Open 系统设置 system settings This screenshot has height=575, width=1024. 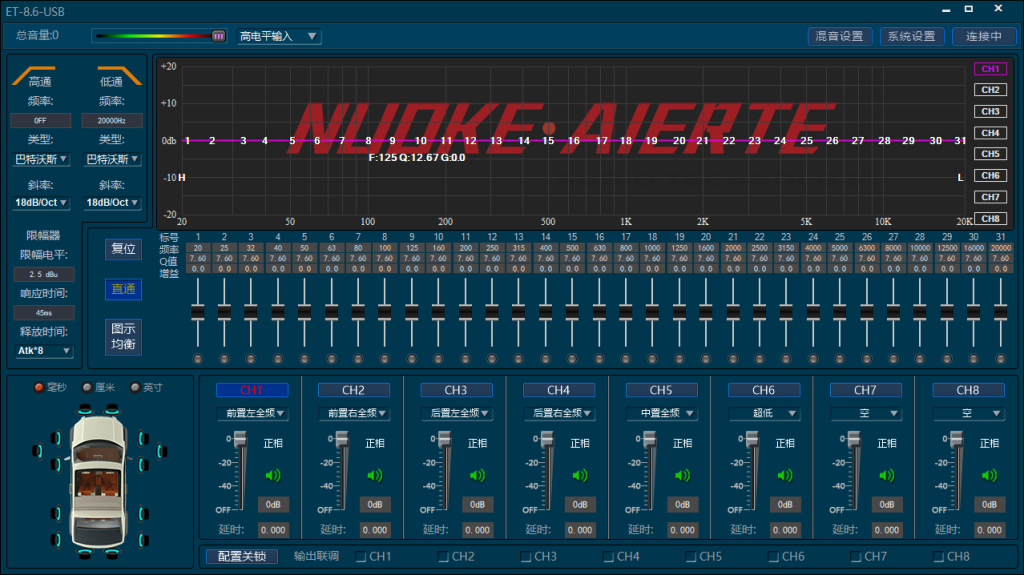[x=912, y=36]
